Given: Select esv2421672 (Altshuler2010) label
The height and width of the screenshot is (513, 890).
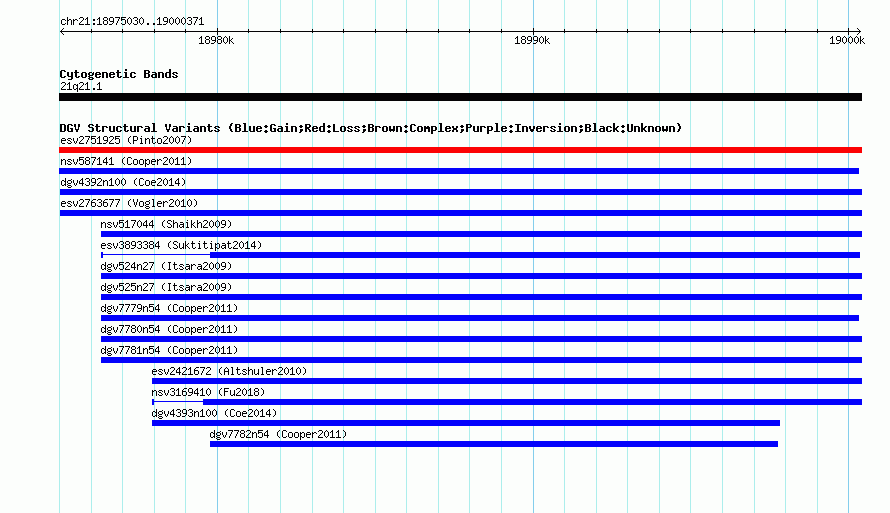Looking at the screenshot, I should click(229, 371).
